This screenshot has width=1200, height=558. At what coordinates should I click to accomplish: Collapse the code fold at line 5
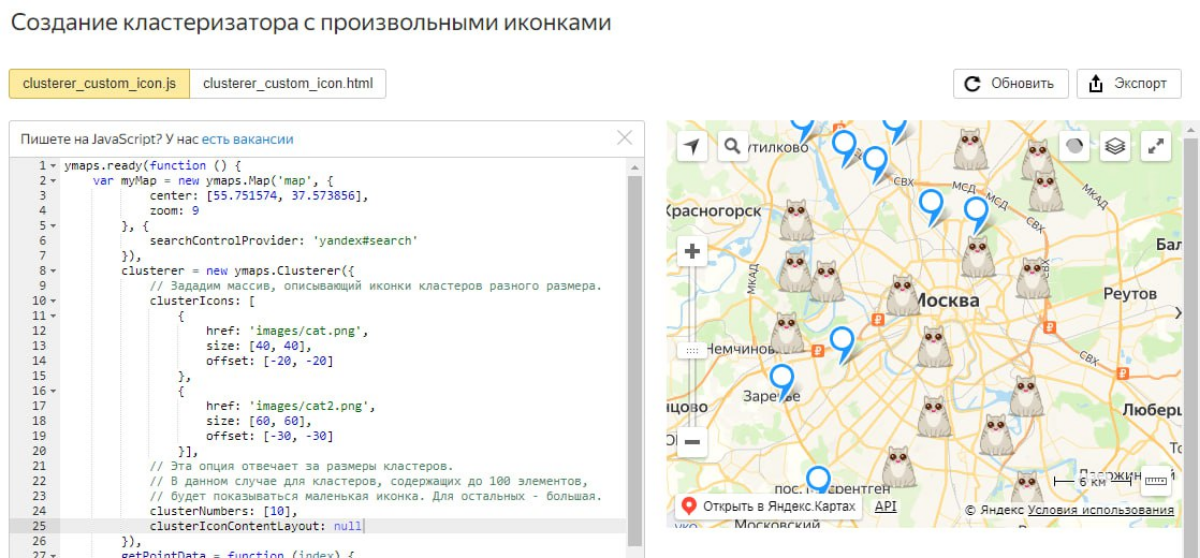pyautogui.click(x=53, y=226)
